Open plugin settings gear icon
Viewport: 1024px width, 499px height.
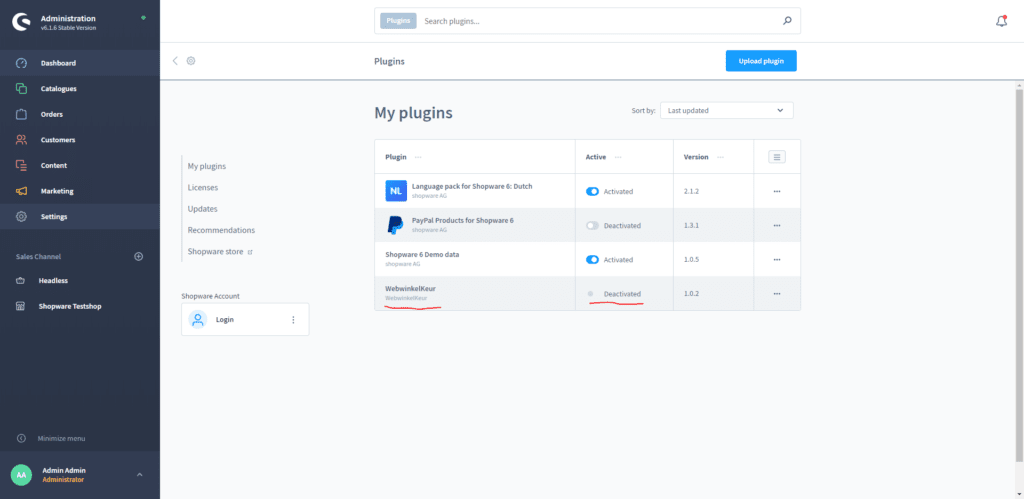click(x=191, y=61)
